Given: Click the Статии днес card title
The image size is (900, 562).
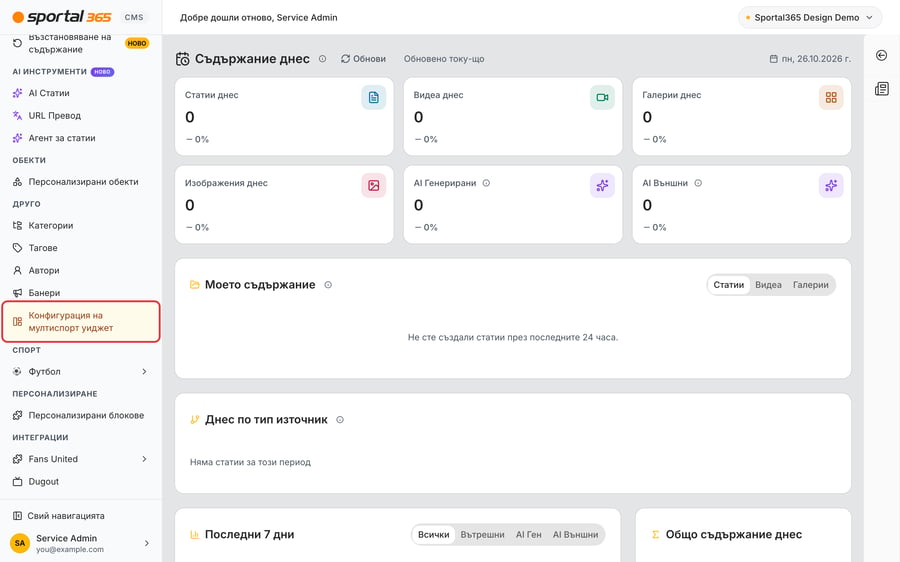Looking at the screenshot, I should [211, 95].
